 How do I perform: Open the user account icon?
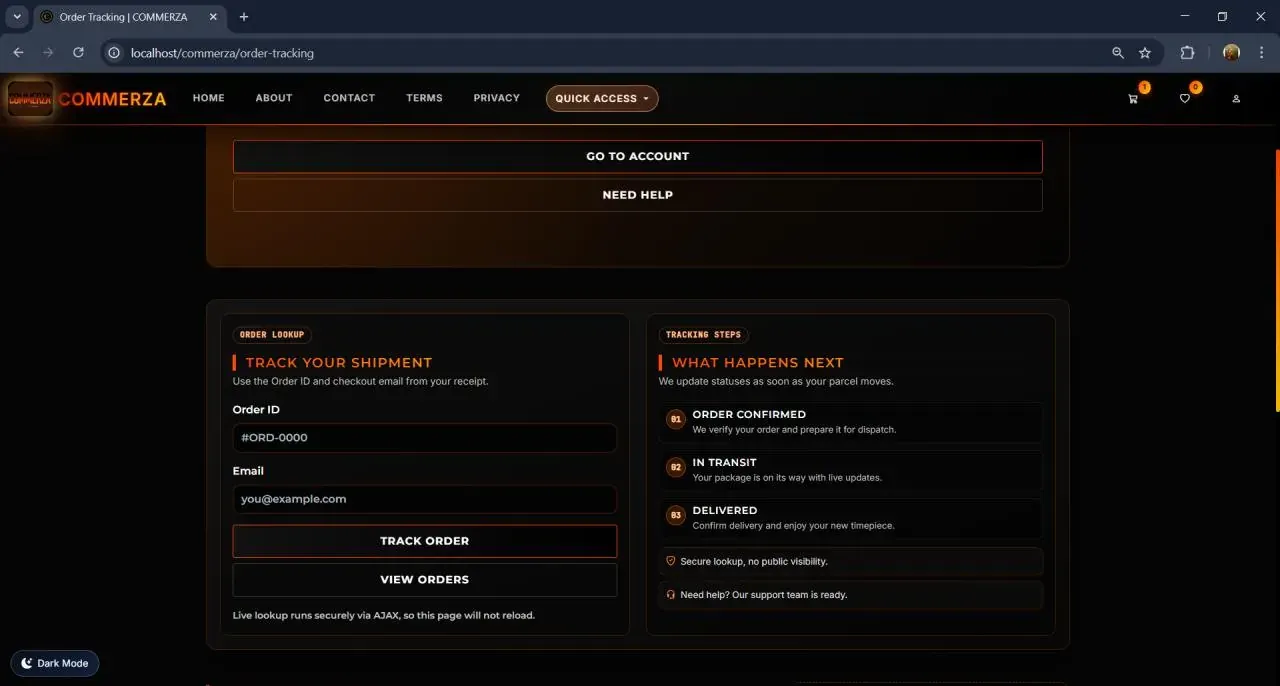1236,99
